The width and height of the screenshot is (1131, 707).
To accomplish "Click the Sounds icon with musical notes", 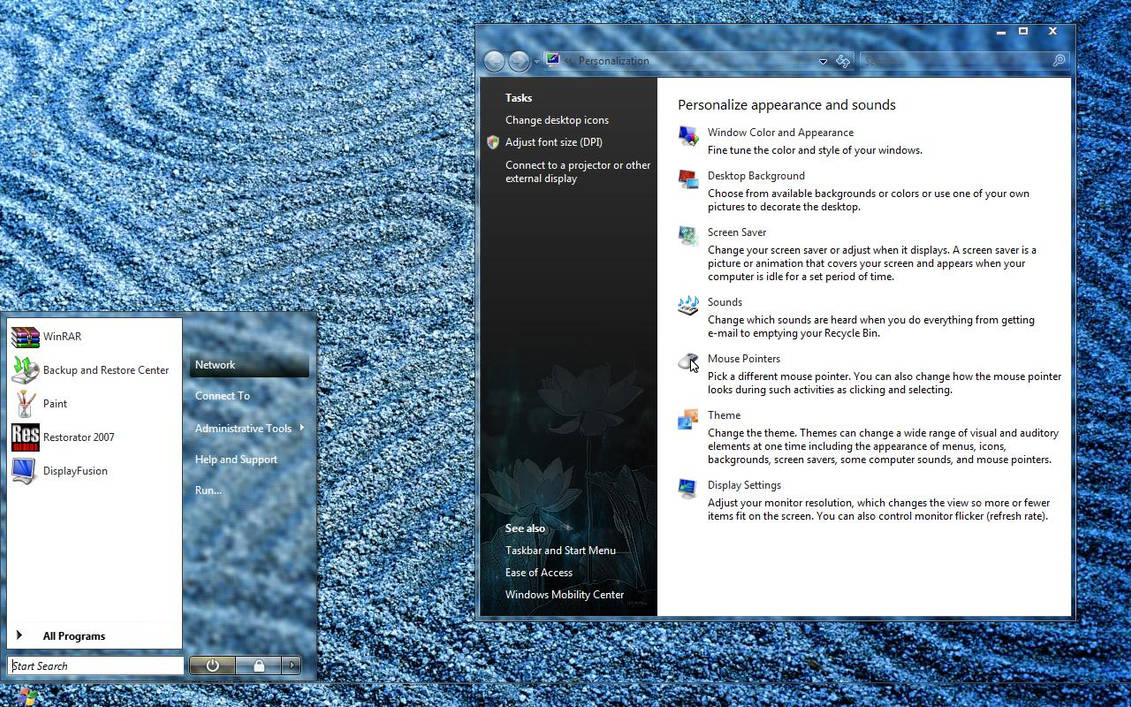I will [688, 305].
